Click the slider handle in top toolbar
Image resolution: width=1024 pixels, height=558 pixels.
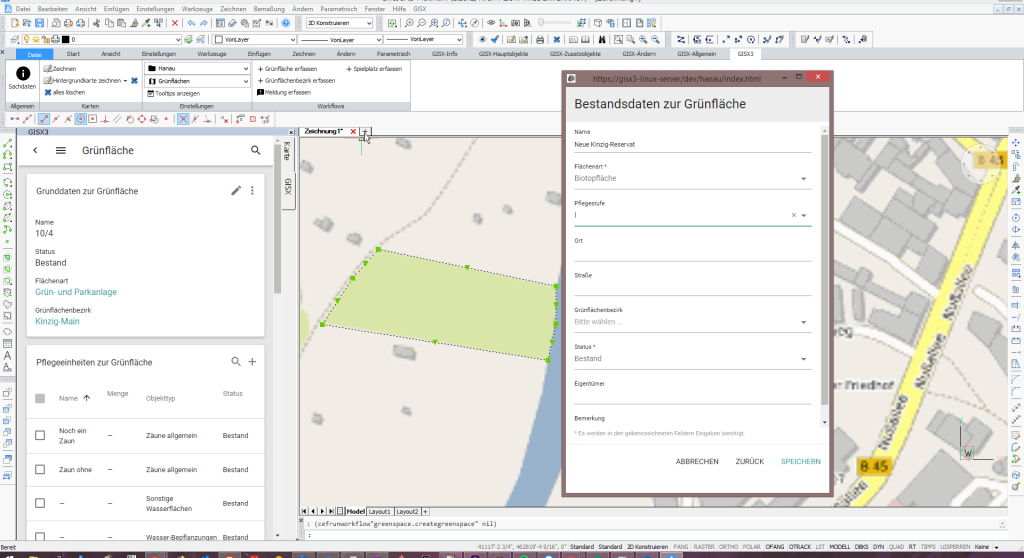click(541, 23)
